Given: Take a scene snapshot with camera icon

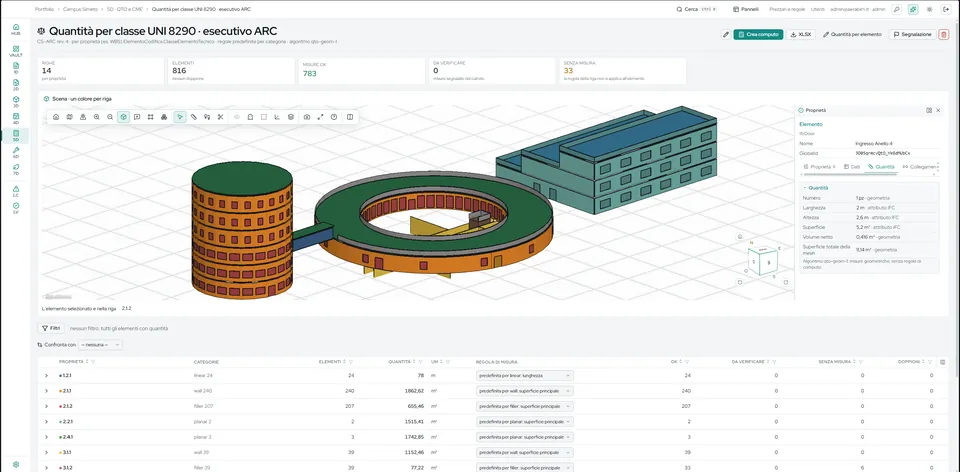Looking at the screenshot, I should tap(307, 117).
